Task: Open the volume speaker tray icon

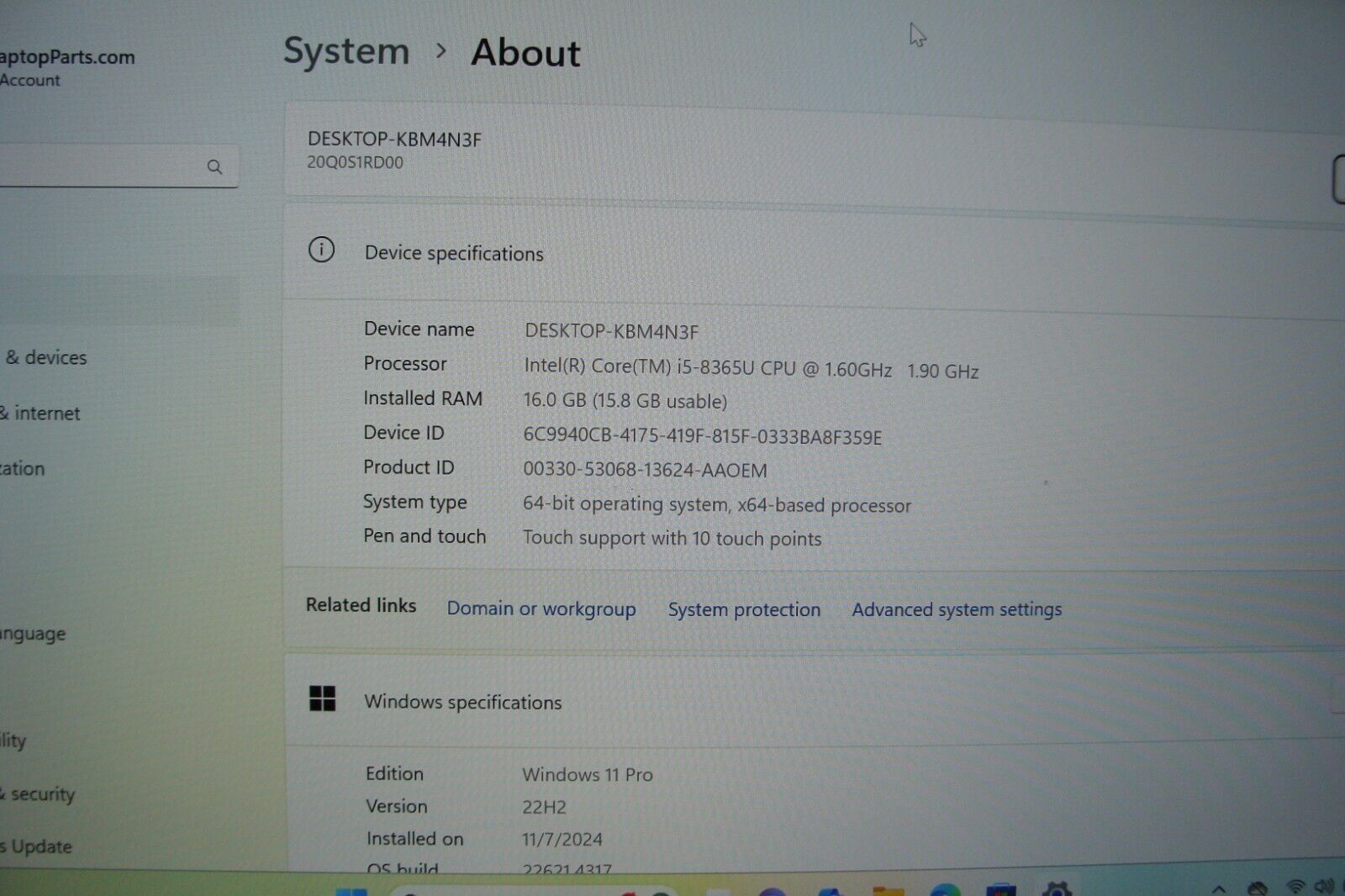Action: [x=1324, y=887]
